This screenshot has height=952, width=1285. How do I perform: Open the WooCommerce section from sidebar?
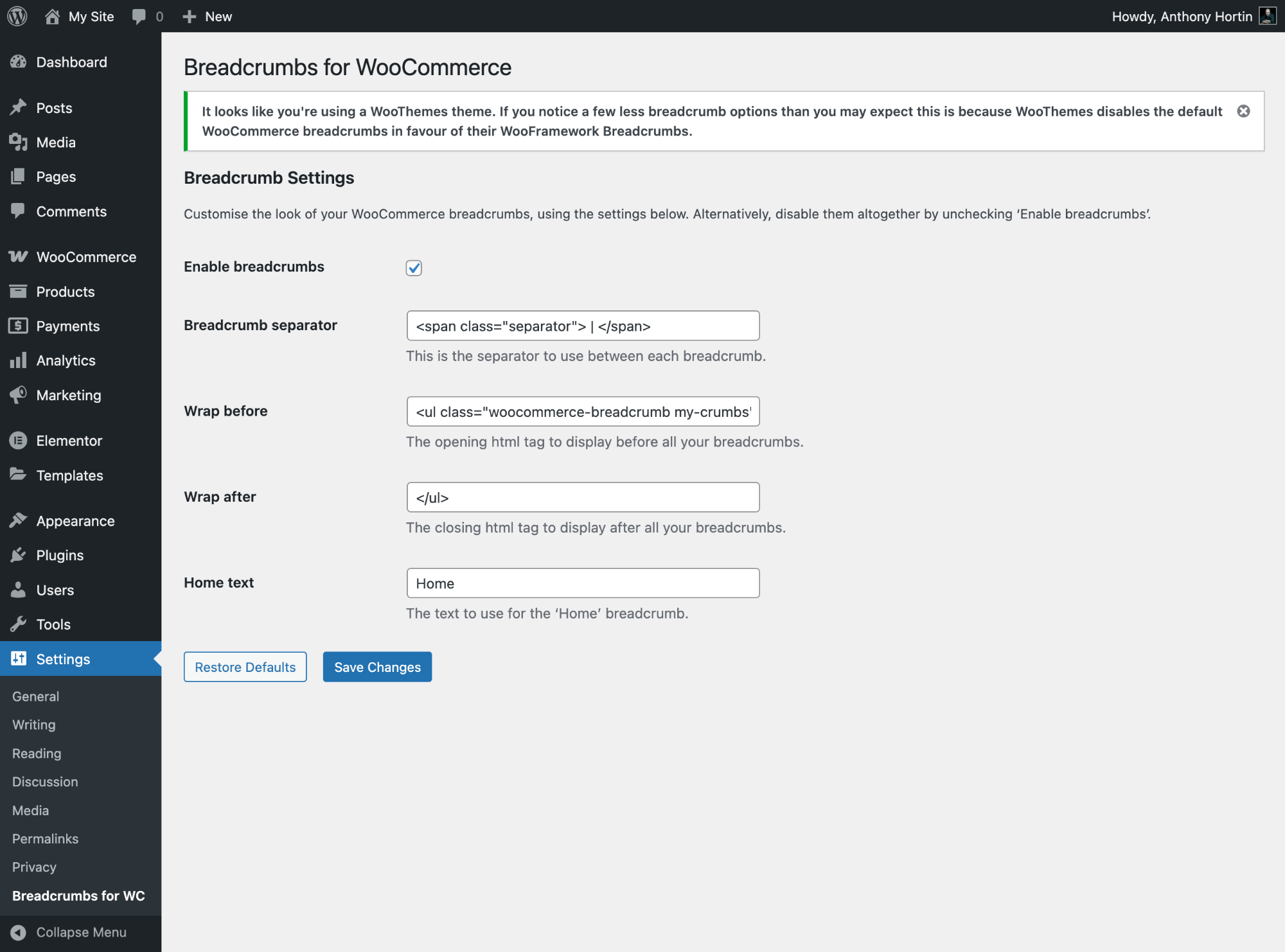[x=85, y=256]
